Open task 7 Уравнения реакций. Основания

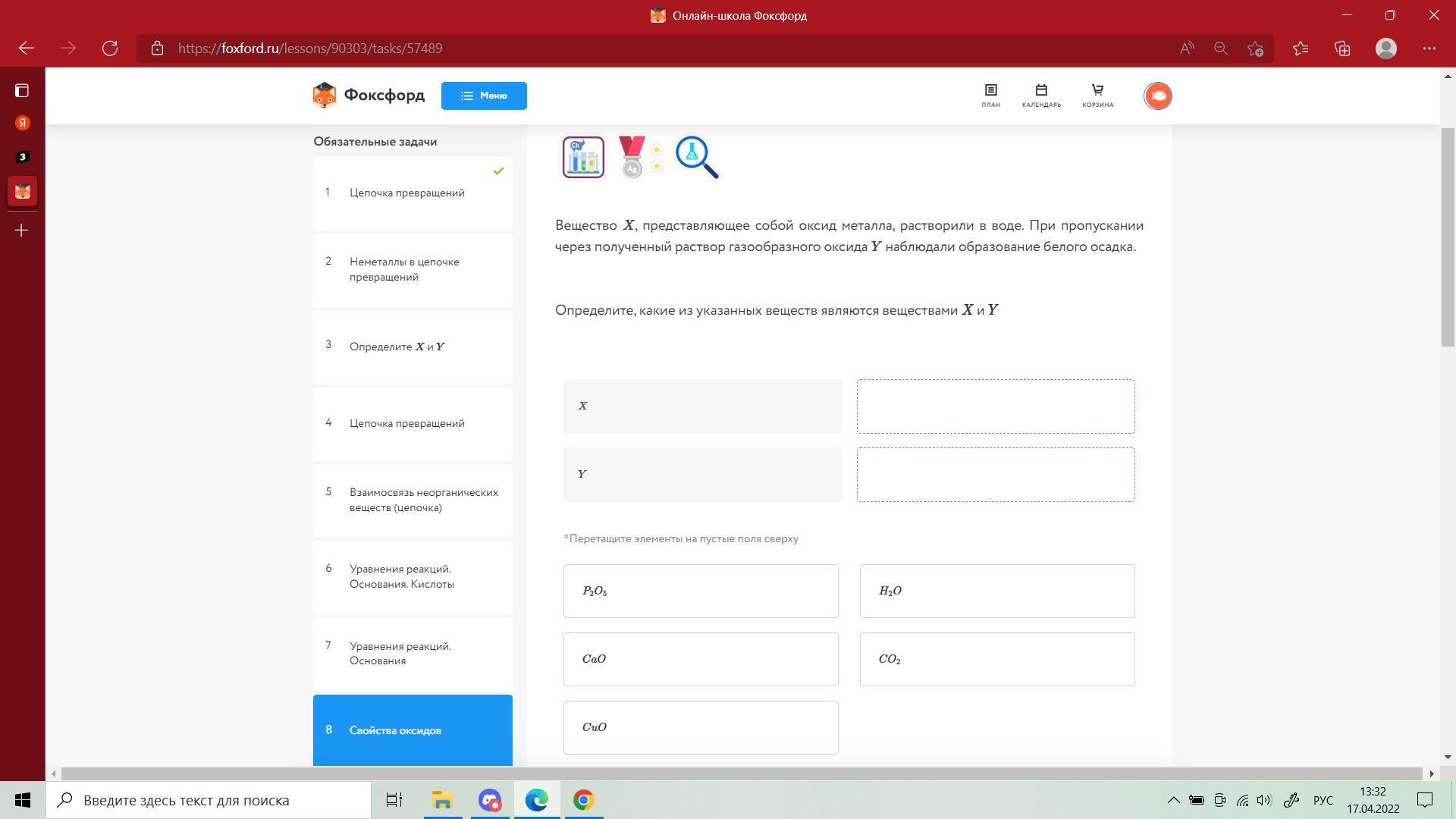413,654
